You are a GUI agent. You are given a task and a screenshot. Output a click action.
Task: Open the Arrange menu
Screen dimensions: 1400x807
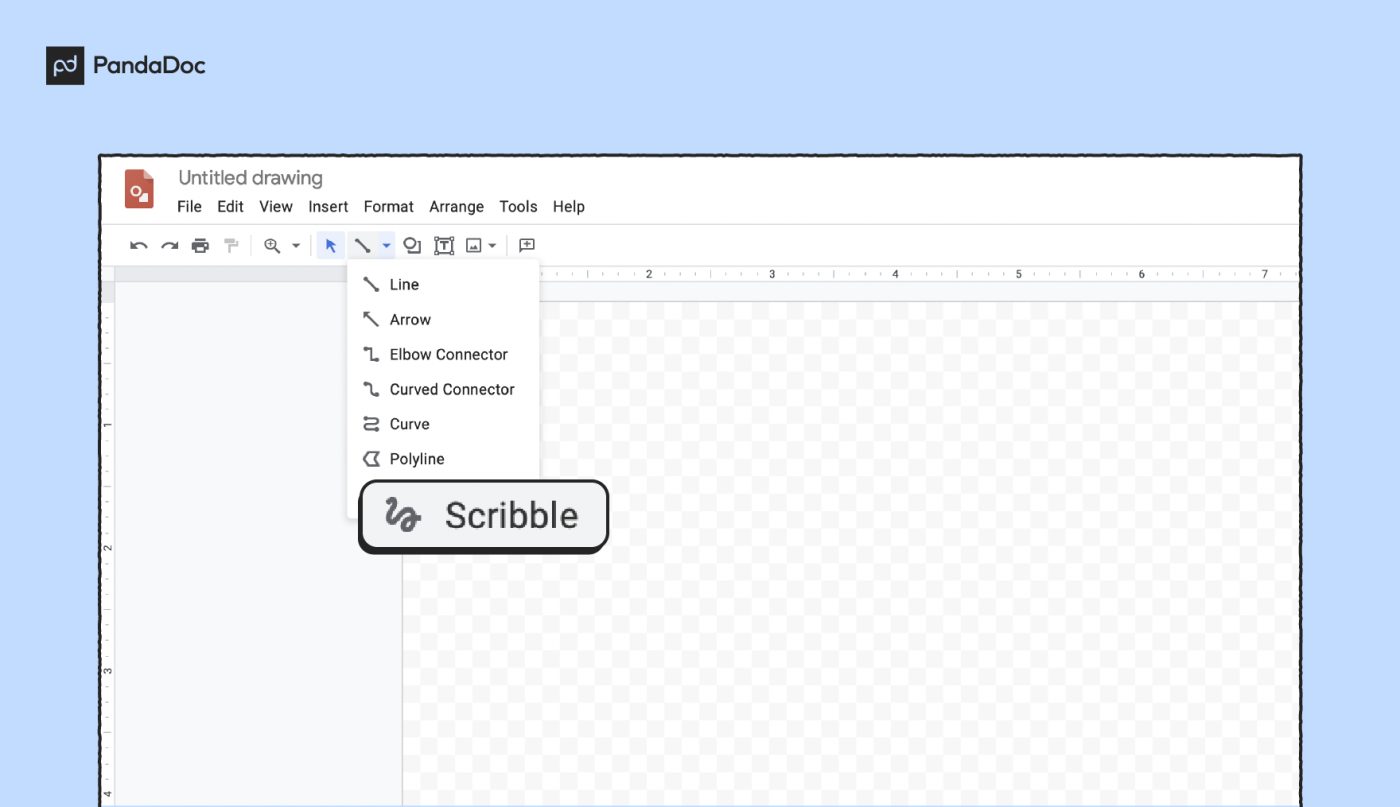point(457,207)
